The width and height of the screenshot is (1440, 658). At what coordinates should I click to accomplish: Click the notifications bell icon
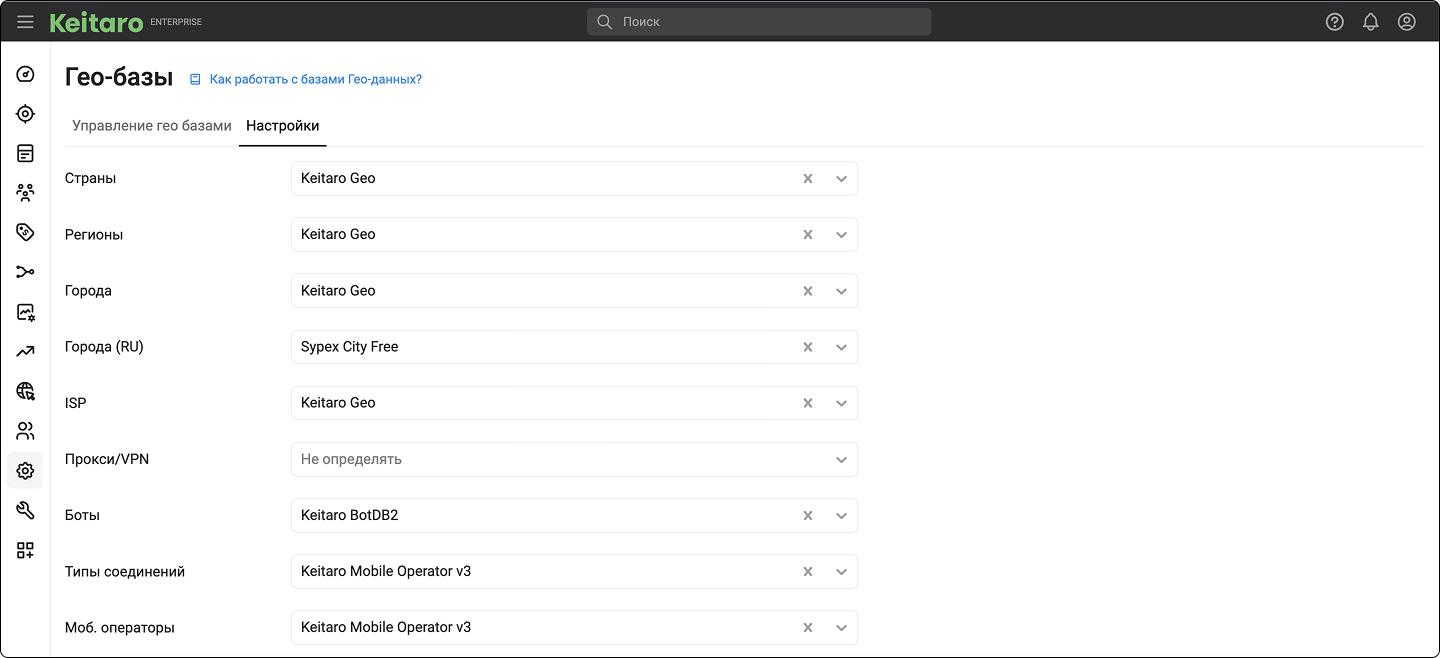click(x=1370, y=22)
